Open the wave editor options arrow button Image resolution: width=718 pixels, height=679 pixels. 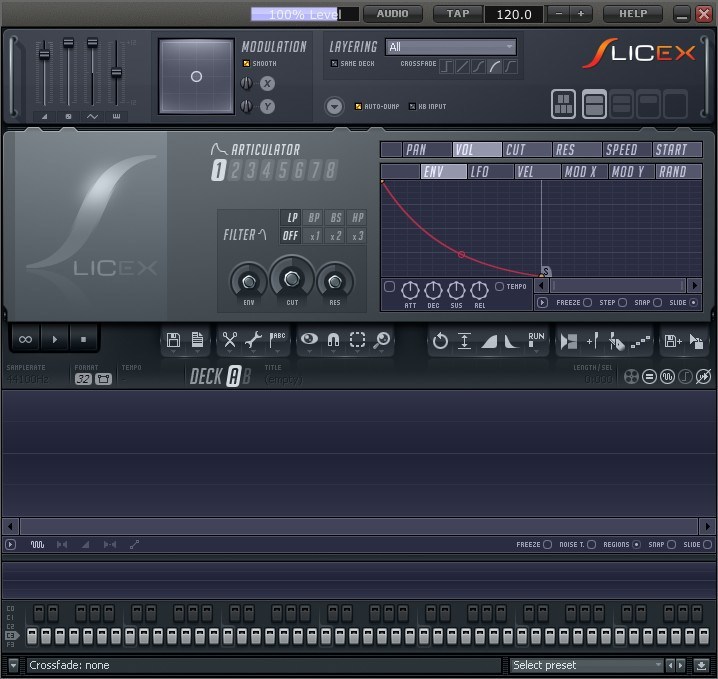coord(11,544)
